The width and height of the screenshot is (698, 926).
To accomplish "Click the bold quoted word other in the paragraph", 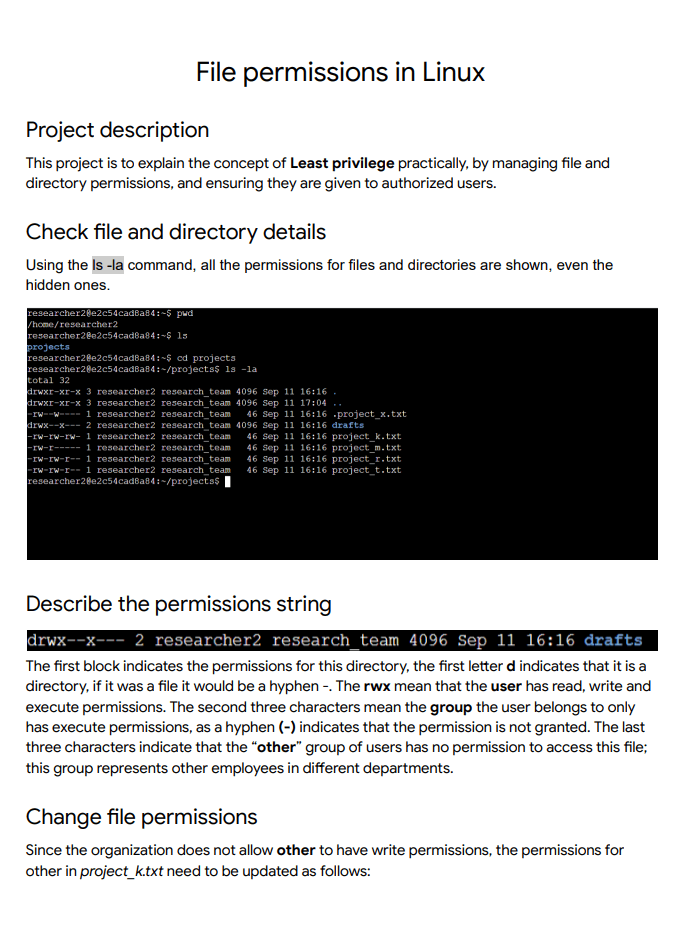I will 276,747.
